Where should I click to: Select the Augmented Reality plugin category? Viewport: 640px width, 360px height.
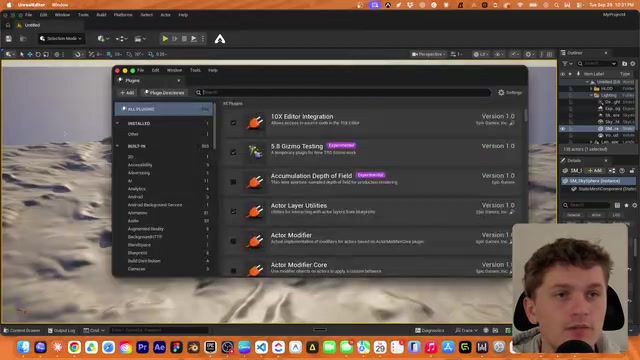click(146, 229)
